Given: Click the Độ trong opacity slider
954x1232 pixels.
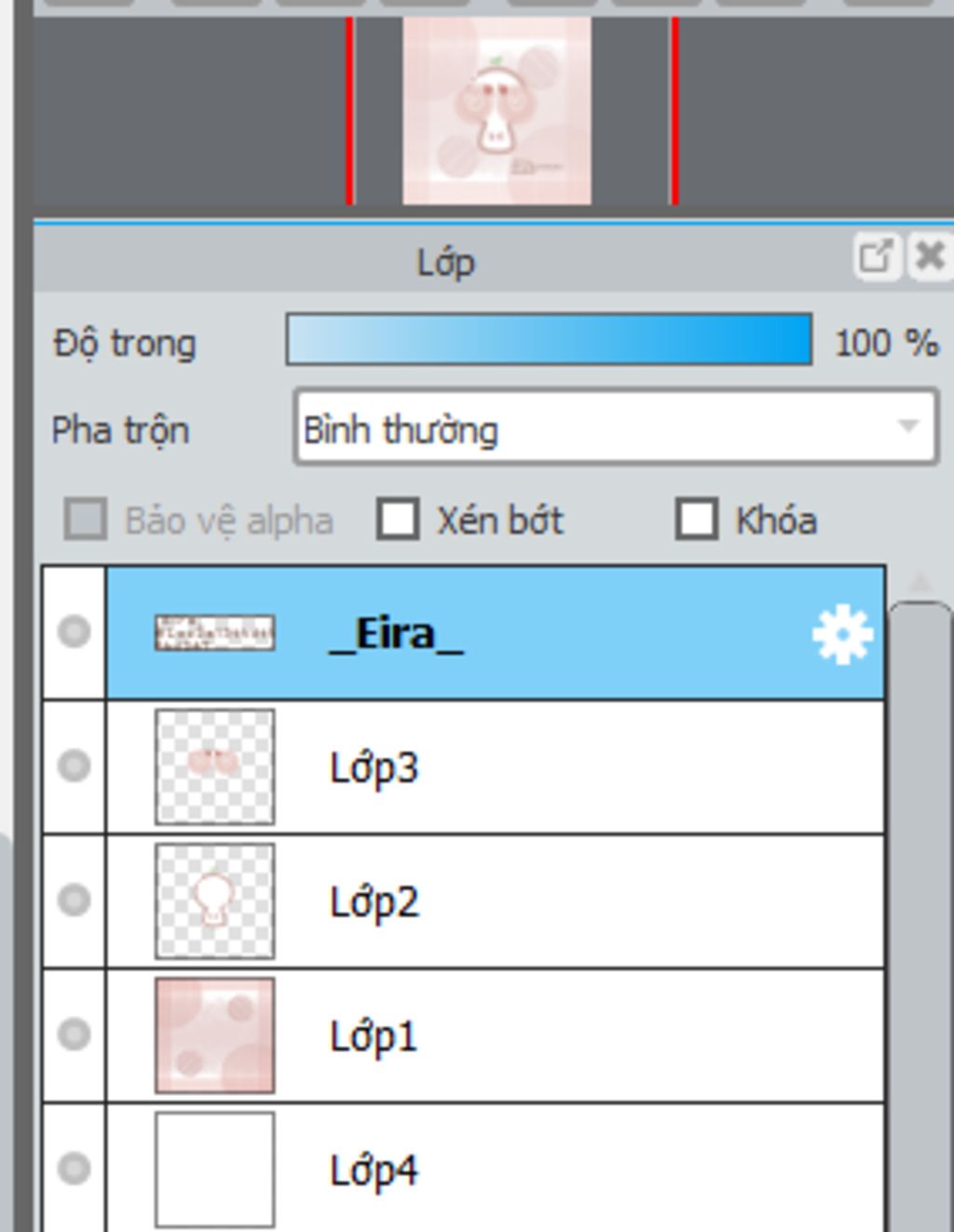Looking at the screenshot, I should (550, 340).
